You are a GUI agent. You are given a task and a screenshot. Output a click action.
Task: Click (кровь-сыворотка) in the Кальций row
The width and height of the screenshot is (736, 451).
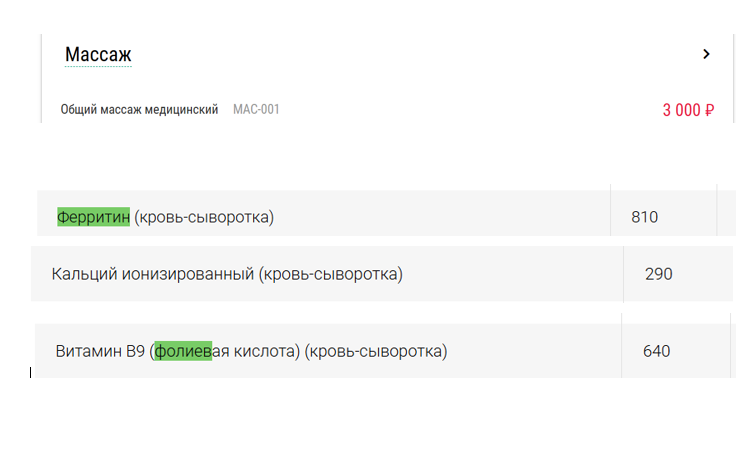pyautogui.click(x=331, y=274)
